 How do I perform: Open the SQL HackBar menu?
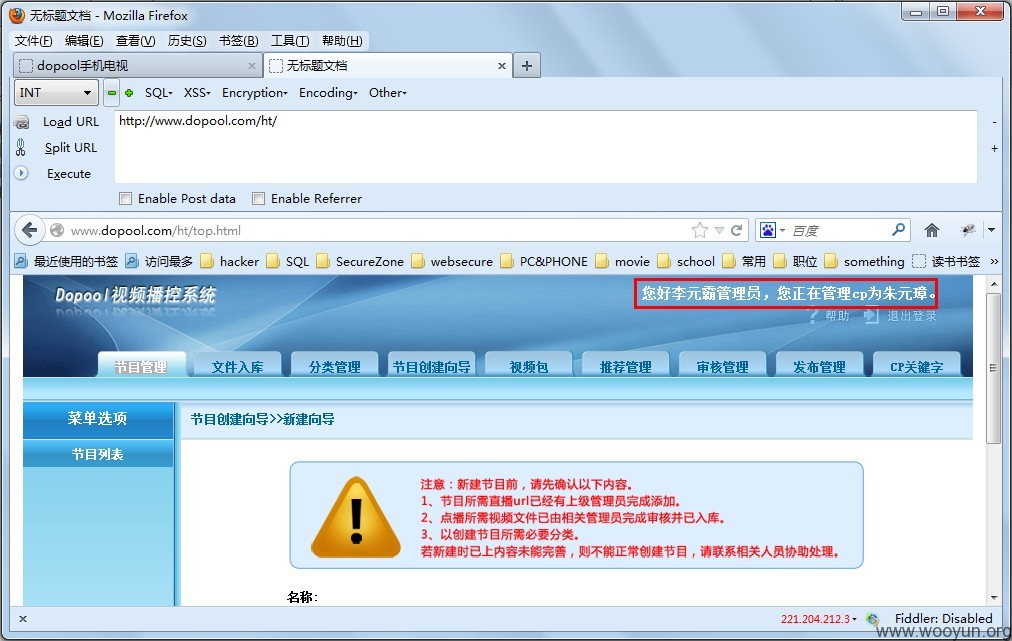point(159,93)
